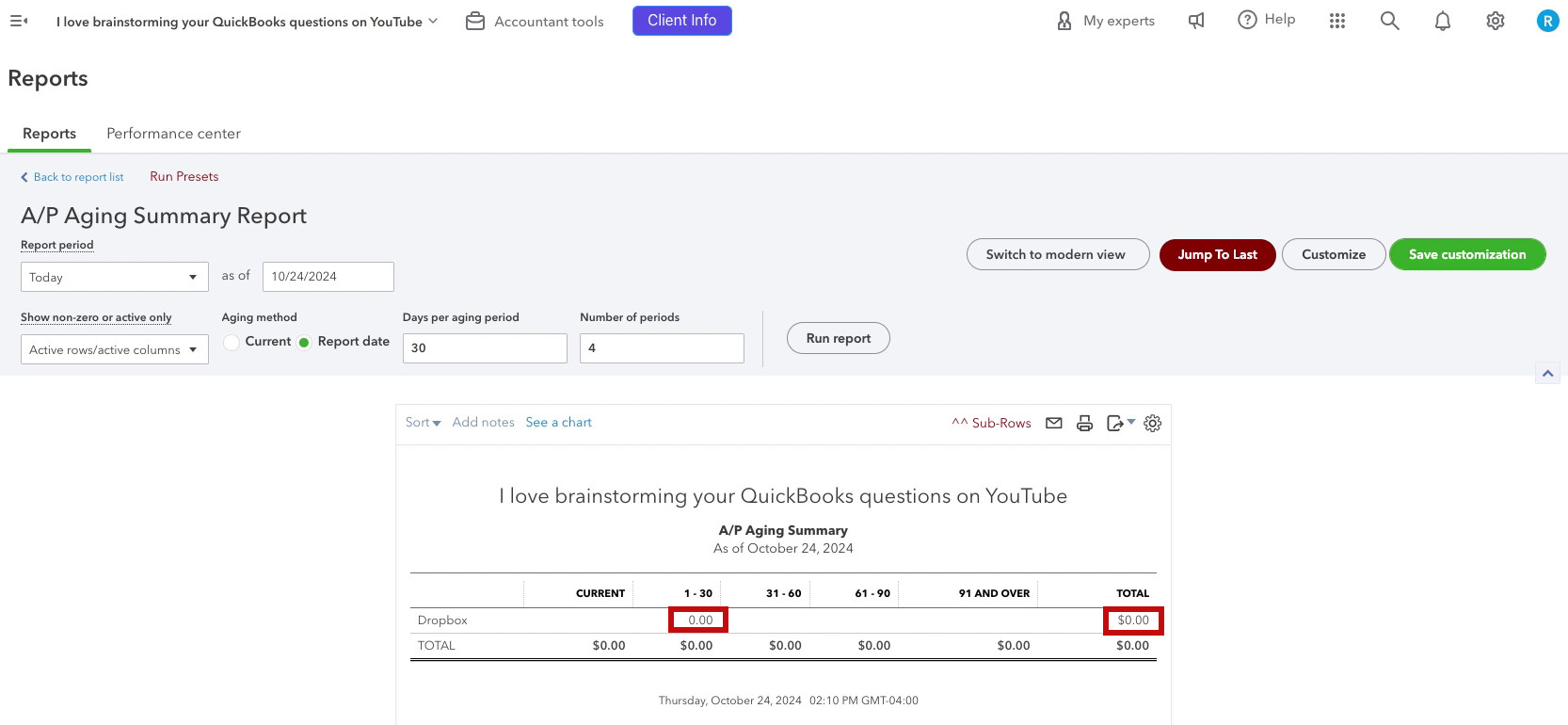Viewport: 1568px width, 725px height.
Task: Open the Report period Today dropdown
Action: [x=115, y=277]
